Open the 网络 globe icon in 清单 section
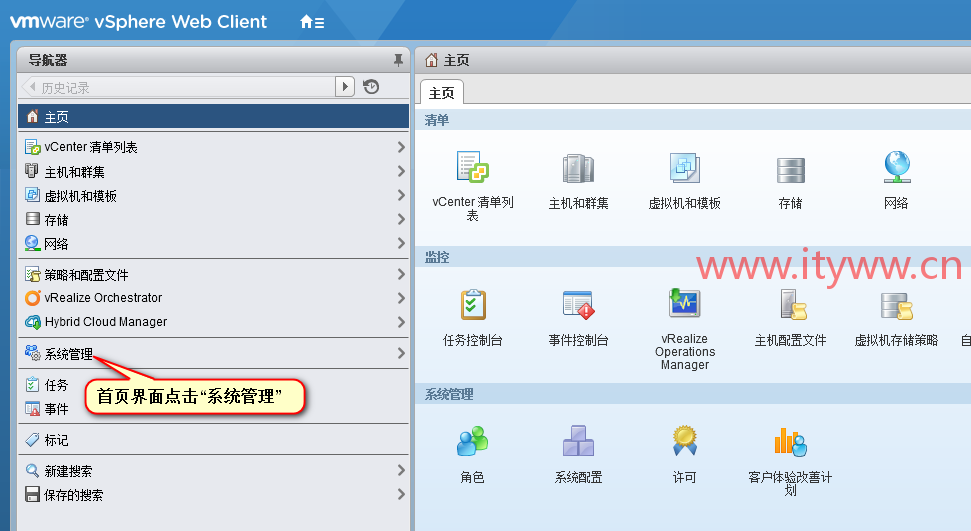971x531 pixels. (897, 167)
